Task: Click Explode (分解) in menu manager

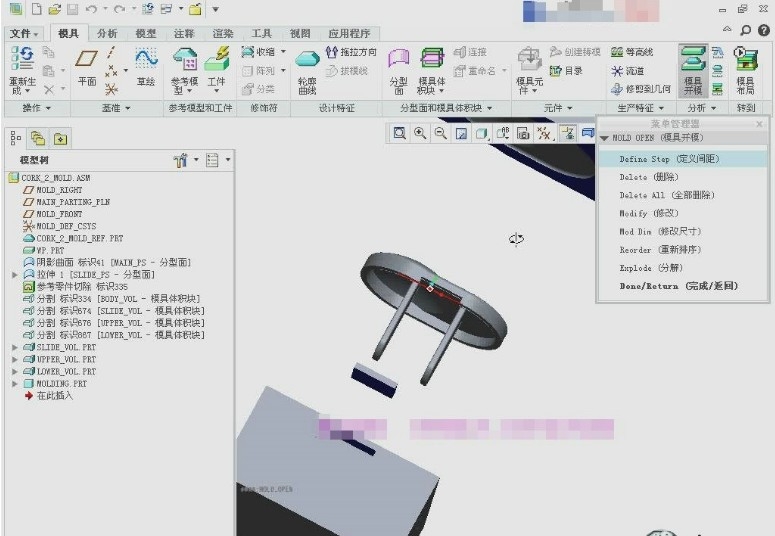Action: pos(651,268)
